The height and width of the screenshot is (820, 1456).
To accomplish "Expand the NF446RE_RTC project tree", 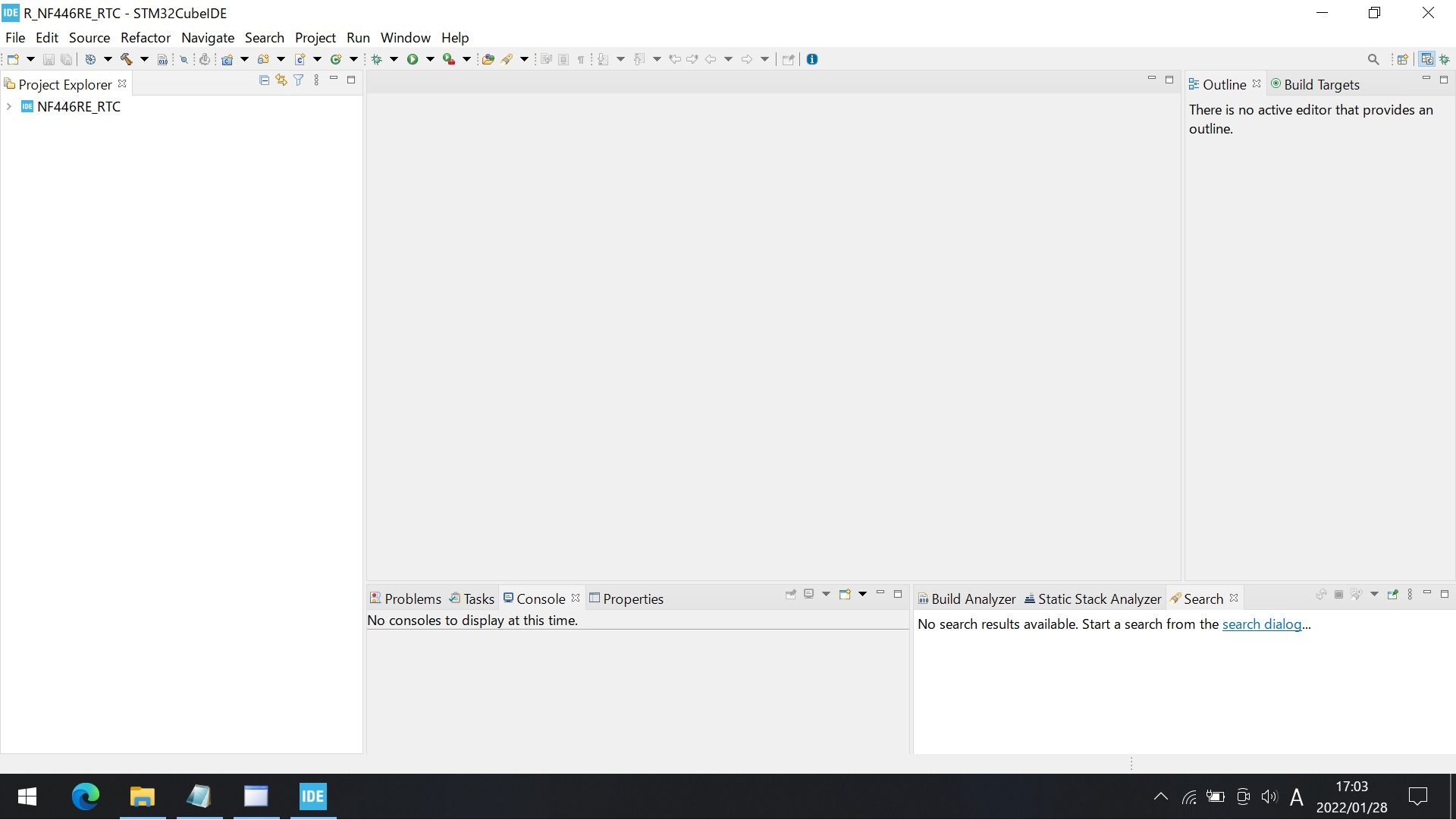I will pos(9,106).
